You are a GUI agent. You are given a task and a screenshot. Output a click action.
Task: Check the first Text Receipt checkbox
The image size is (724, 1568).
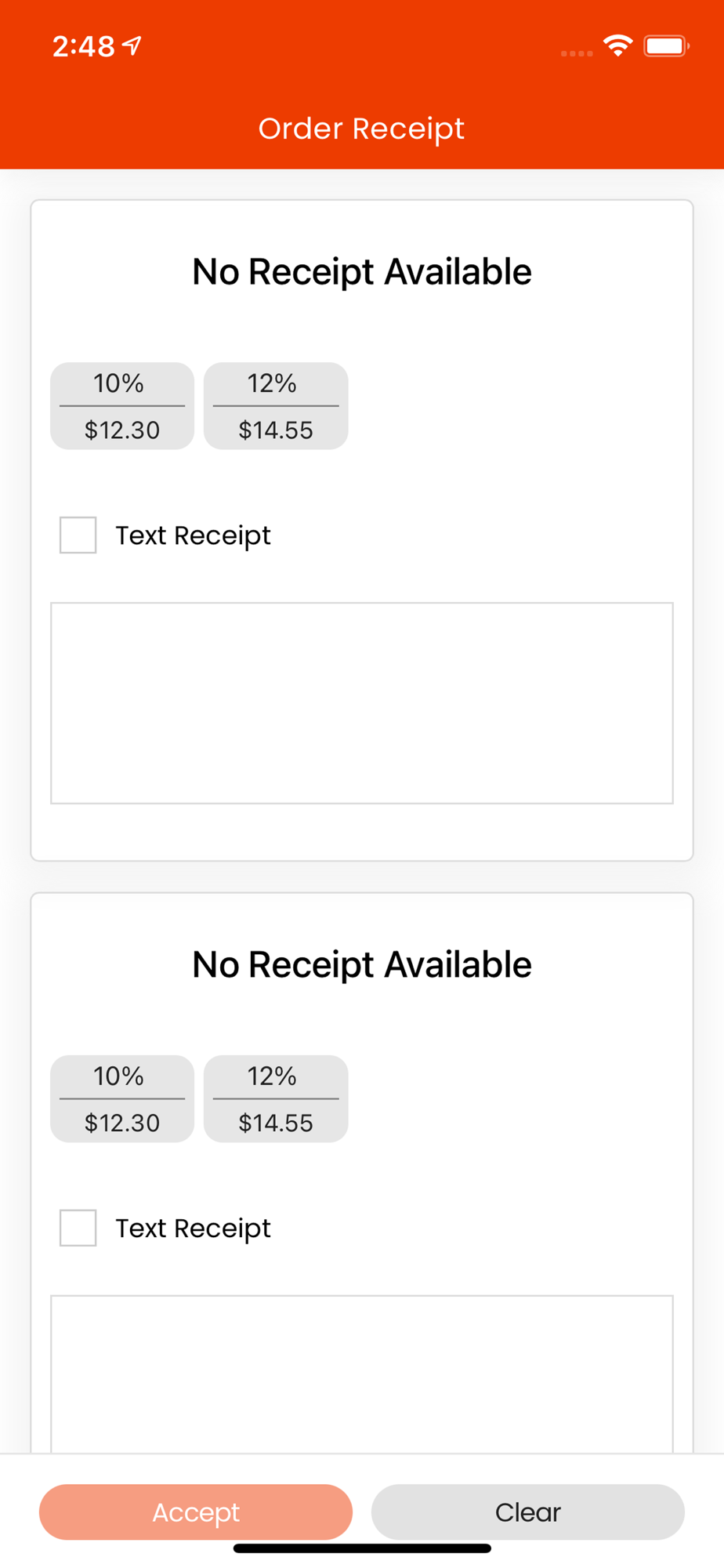(x=78, y=535)
